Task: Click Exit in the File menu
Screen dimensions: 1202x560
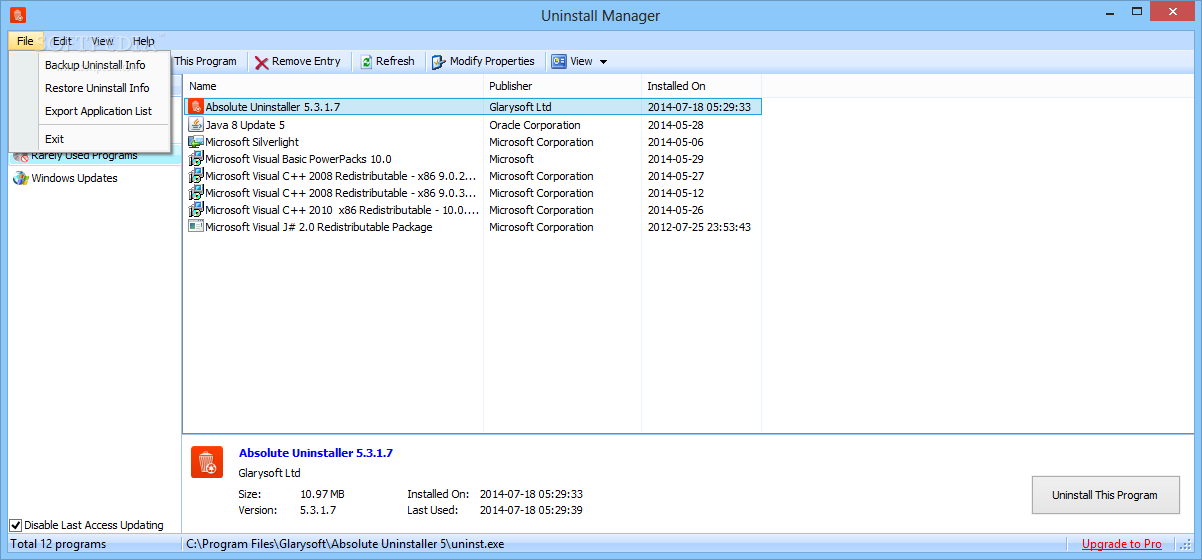Action: click(x=54, y=139)
